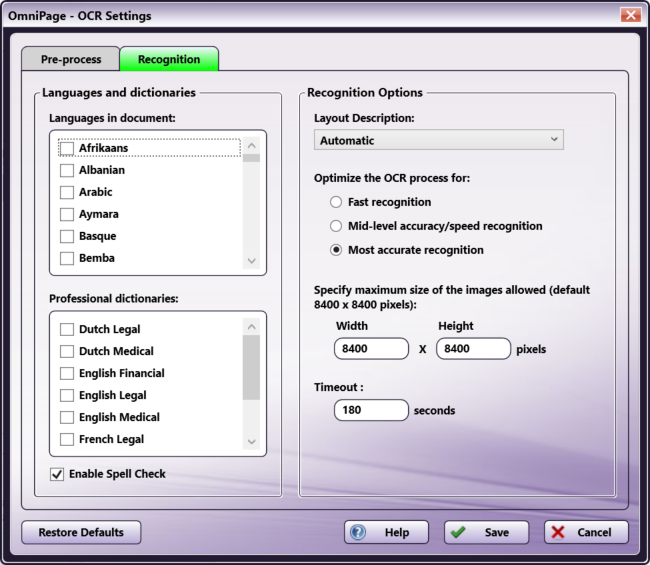Click the Height input field
The image size is (650, 565).
point(473,349)
